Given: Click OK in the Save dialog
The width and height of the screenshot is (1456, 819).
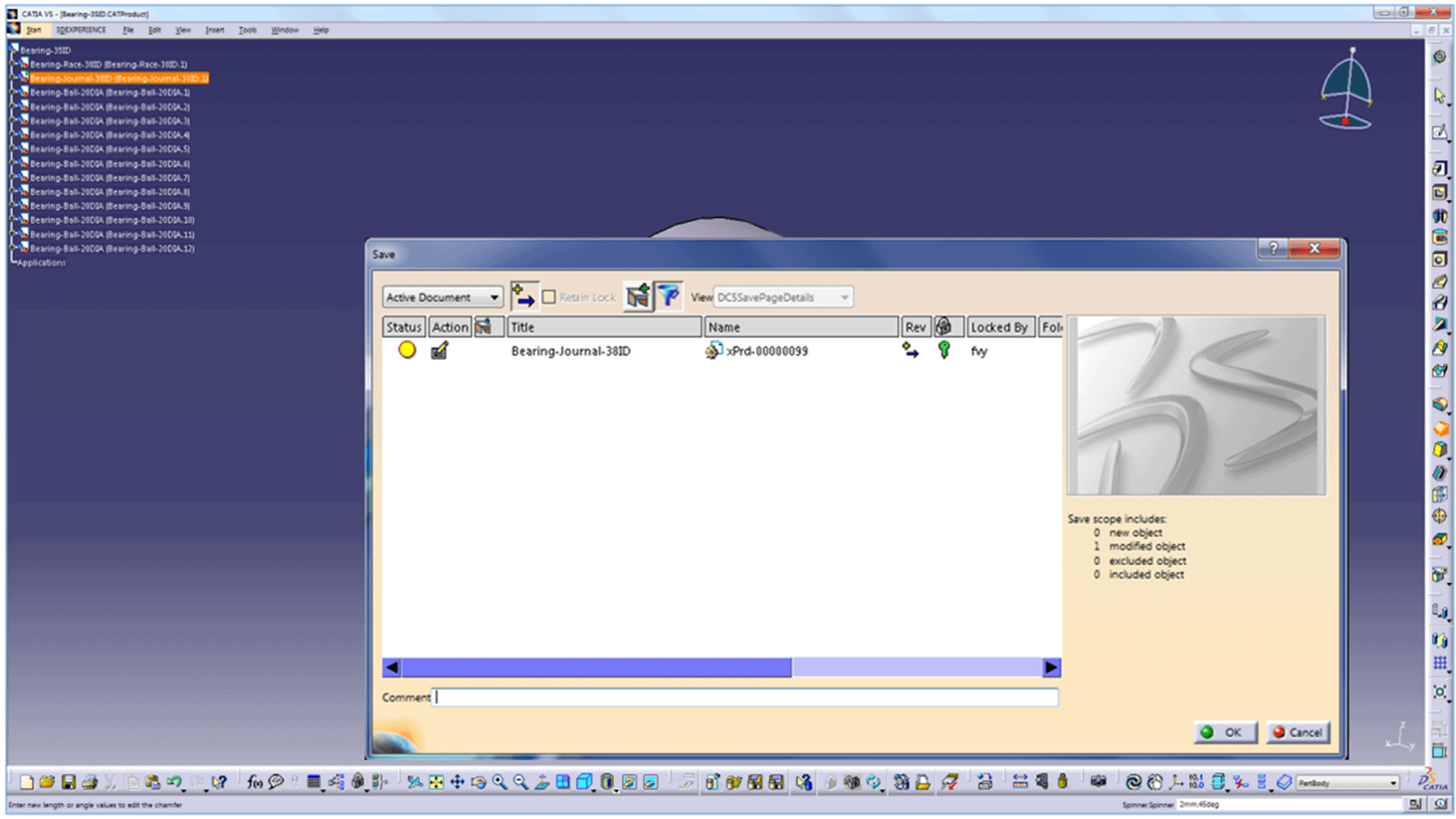Looking at the screenshot, I should click(x=1225, y=733).
